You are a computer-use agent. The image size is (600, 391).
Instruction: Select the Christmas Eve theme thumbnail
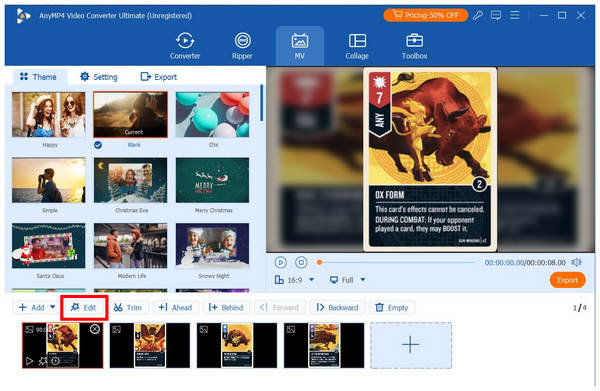130,180
